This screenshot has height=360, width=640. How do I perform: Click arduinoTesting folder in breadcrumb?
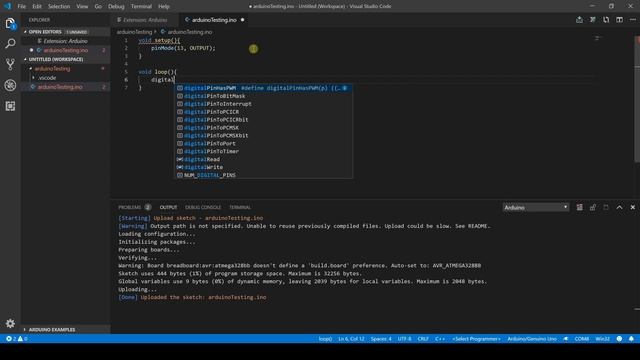[134, 32]
